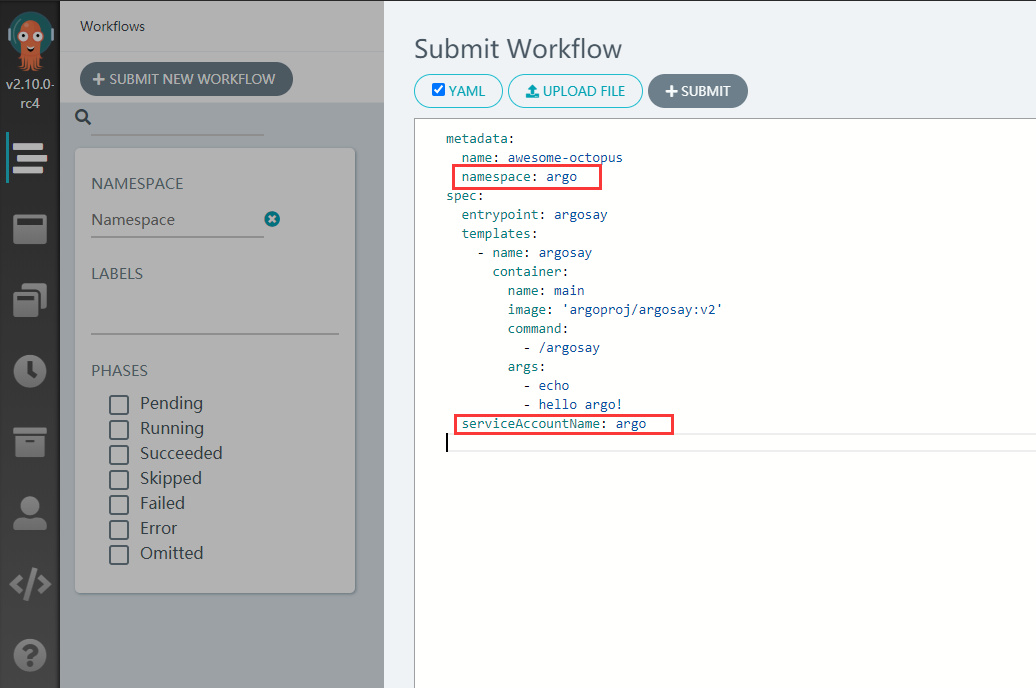Image resolution: width=1036 pixels, height=688 pixels.
Task: Click the Upload File button
Action: pos(575,91)
